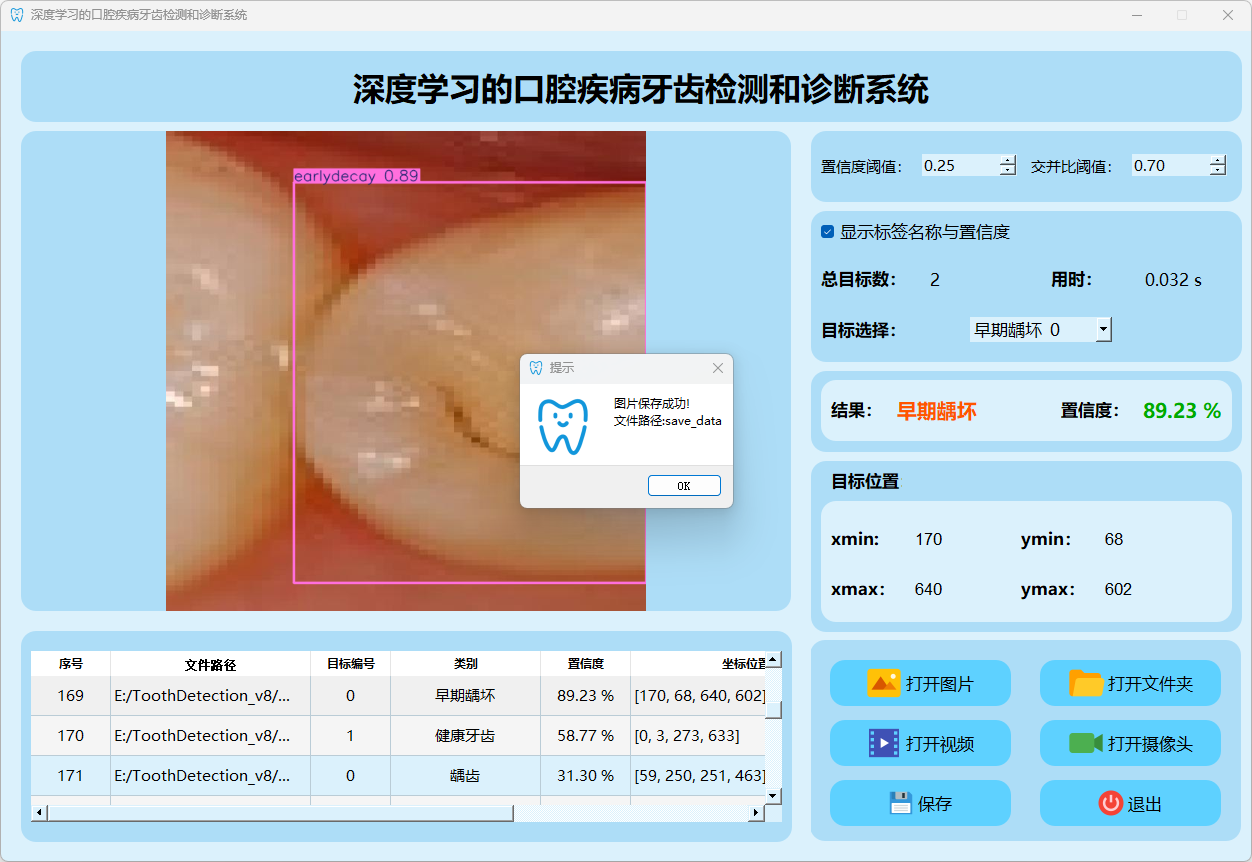Click the green camera icon for Open Camera
This screenshot has height=862, width=1252.
point(1085,743)
